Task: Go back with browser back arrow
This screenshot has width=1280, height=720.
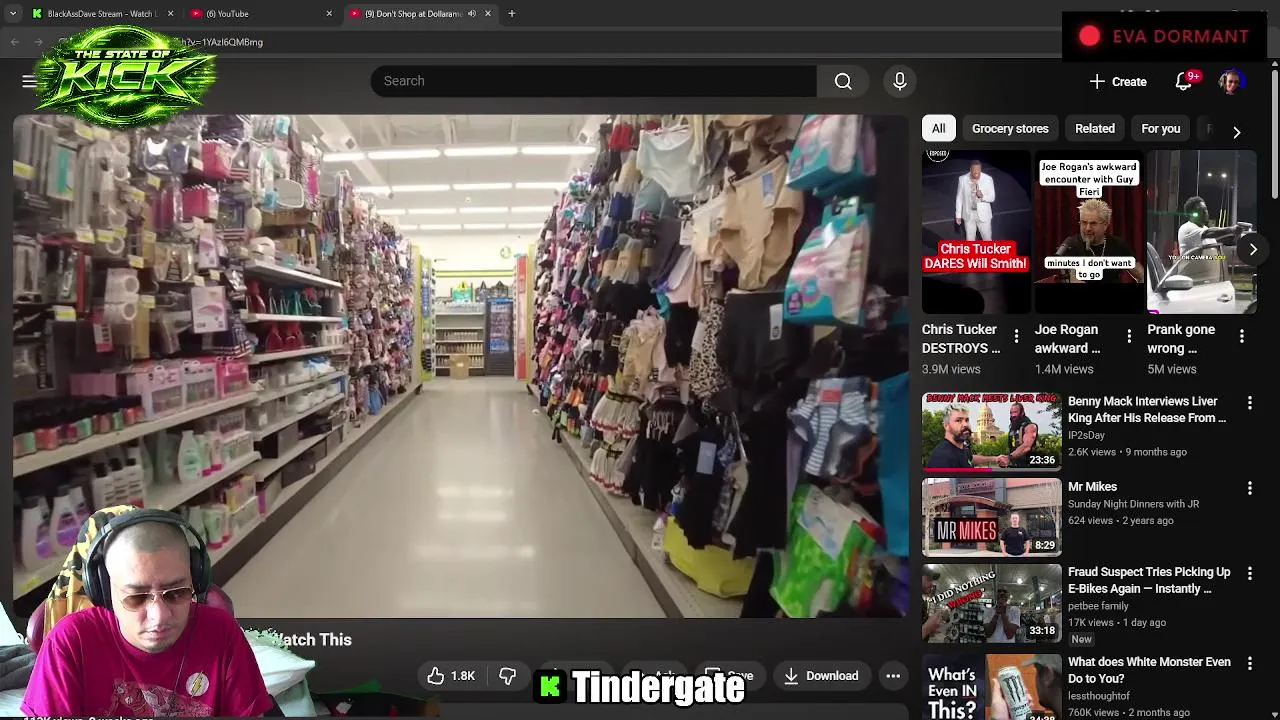Action: tap(15, 42)
